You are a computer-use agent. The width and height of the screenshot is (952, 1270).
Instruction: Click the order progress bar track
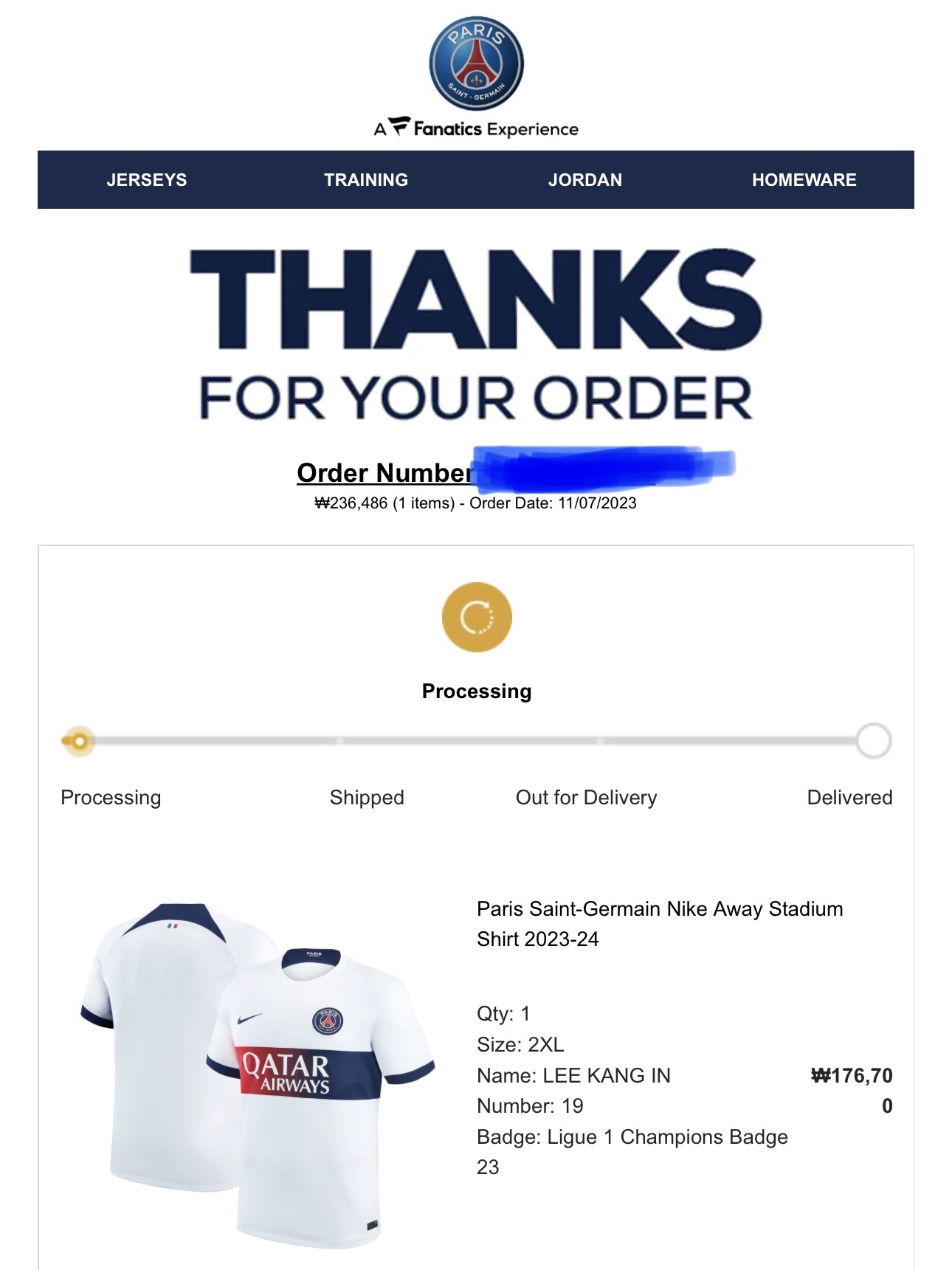coord(476,741)
